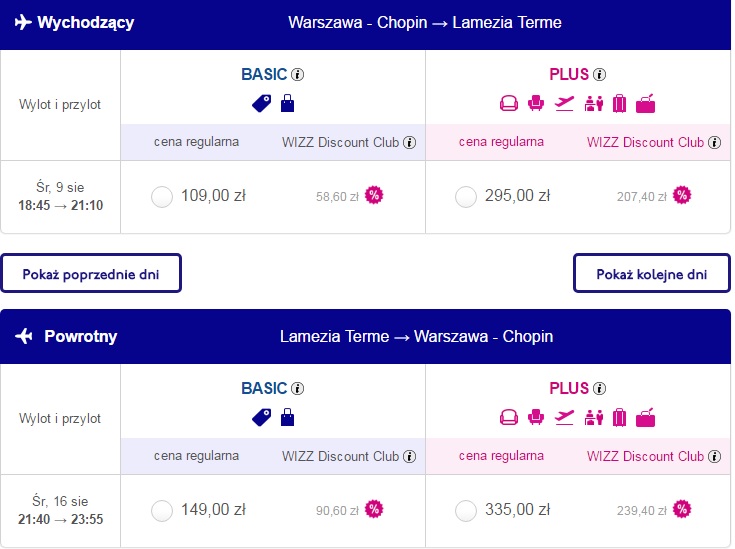Click the seat icon under outbound PLUS
This screenshot has height=549, width=735.
pyautogui.click(x=536, y=103)
